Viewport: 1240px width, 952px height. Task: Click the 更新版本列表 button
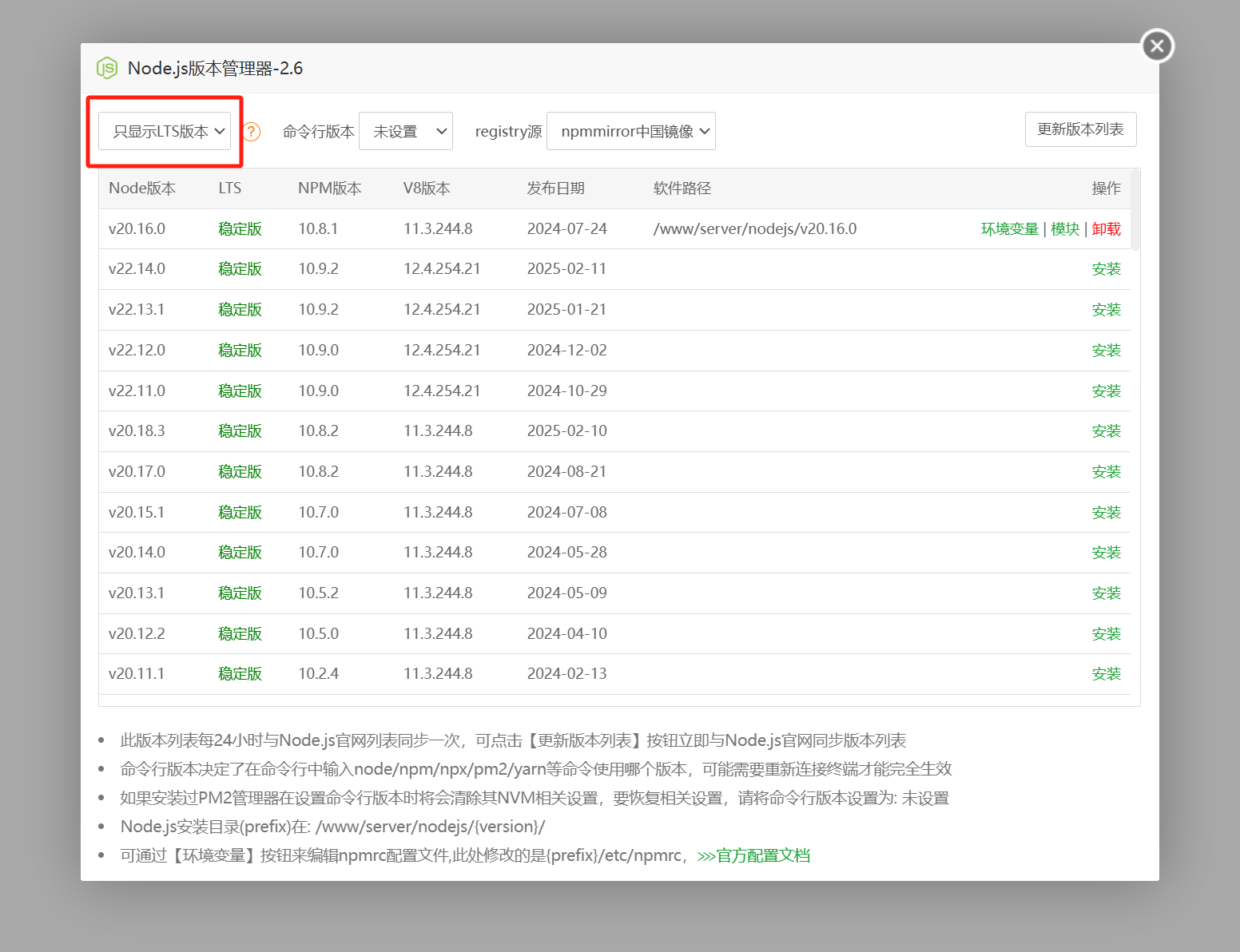point(1080,130)
